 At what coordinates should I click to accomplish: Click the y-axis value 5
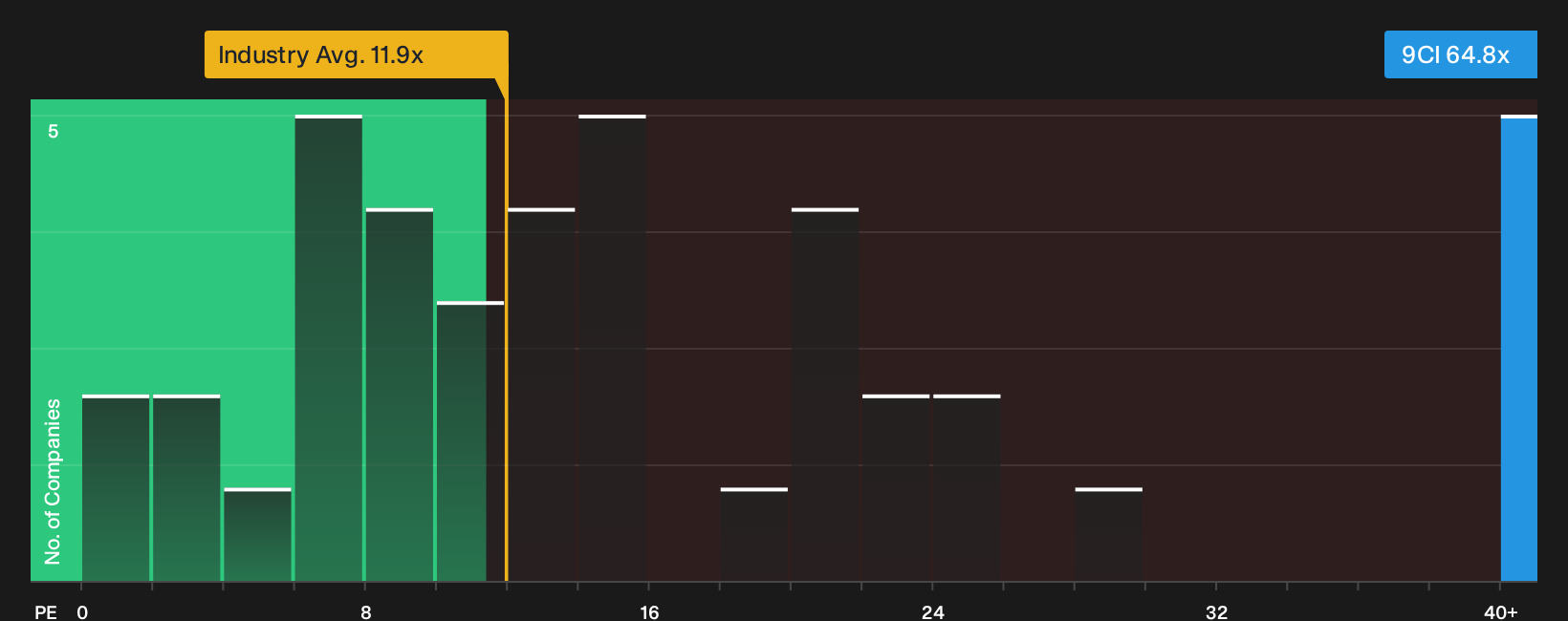54,131
